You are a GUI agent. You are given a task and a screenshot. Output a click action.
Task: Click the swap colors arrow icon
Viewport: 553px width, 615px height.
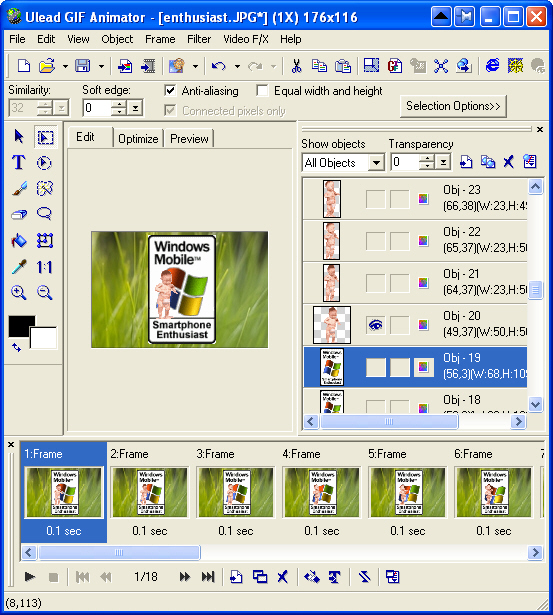tap(16, 348)
